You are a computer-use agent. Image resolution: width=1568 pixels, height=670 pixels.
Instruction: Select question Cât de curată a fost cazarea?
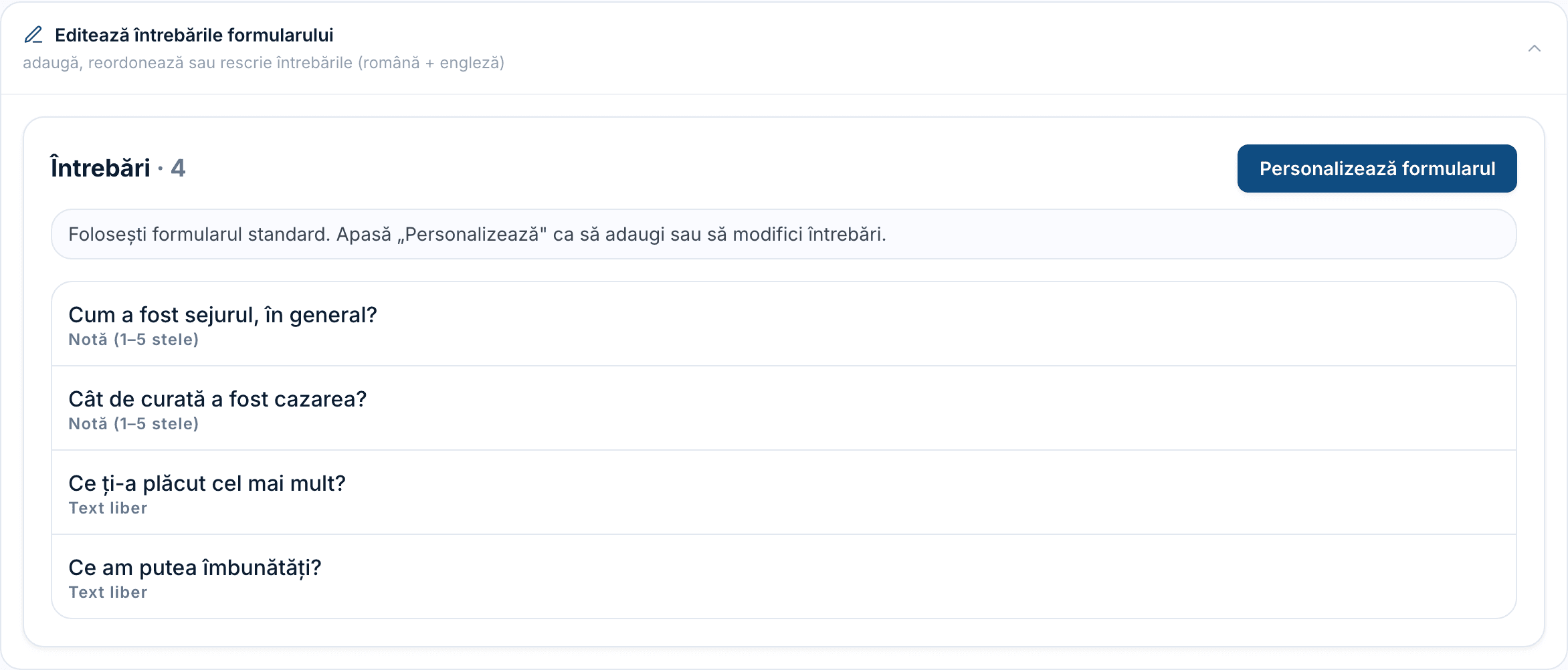[x=784, y=408]
